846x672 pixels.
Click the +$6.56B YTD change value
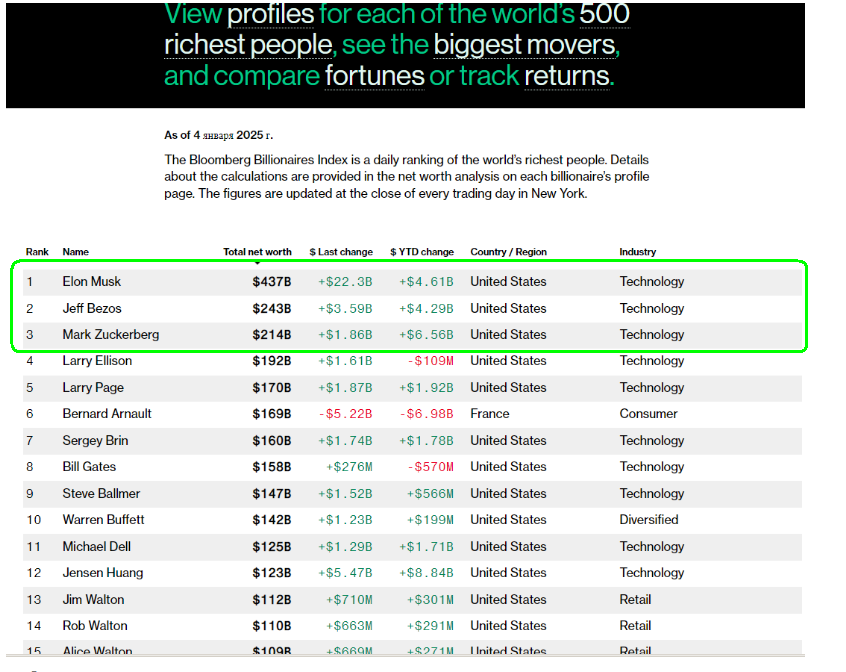426,334
